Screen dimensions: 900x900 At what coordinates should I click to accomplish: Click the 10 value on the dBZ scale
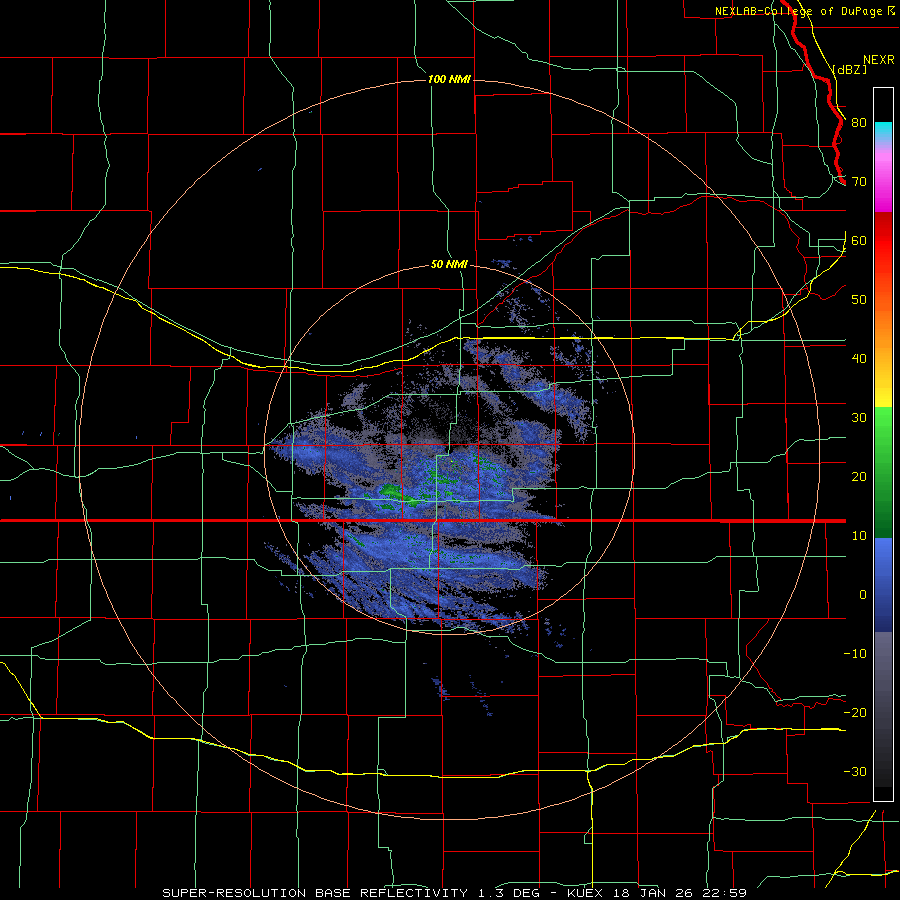859,536
